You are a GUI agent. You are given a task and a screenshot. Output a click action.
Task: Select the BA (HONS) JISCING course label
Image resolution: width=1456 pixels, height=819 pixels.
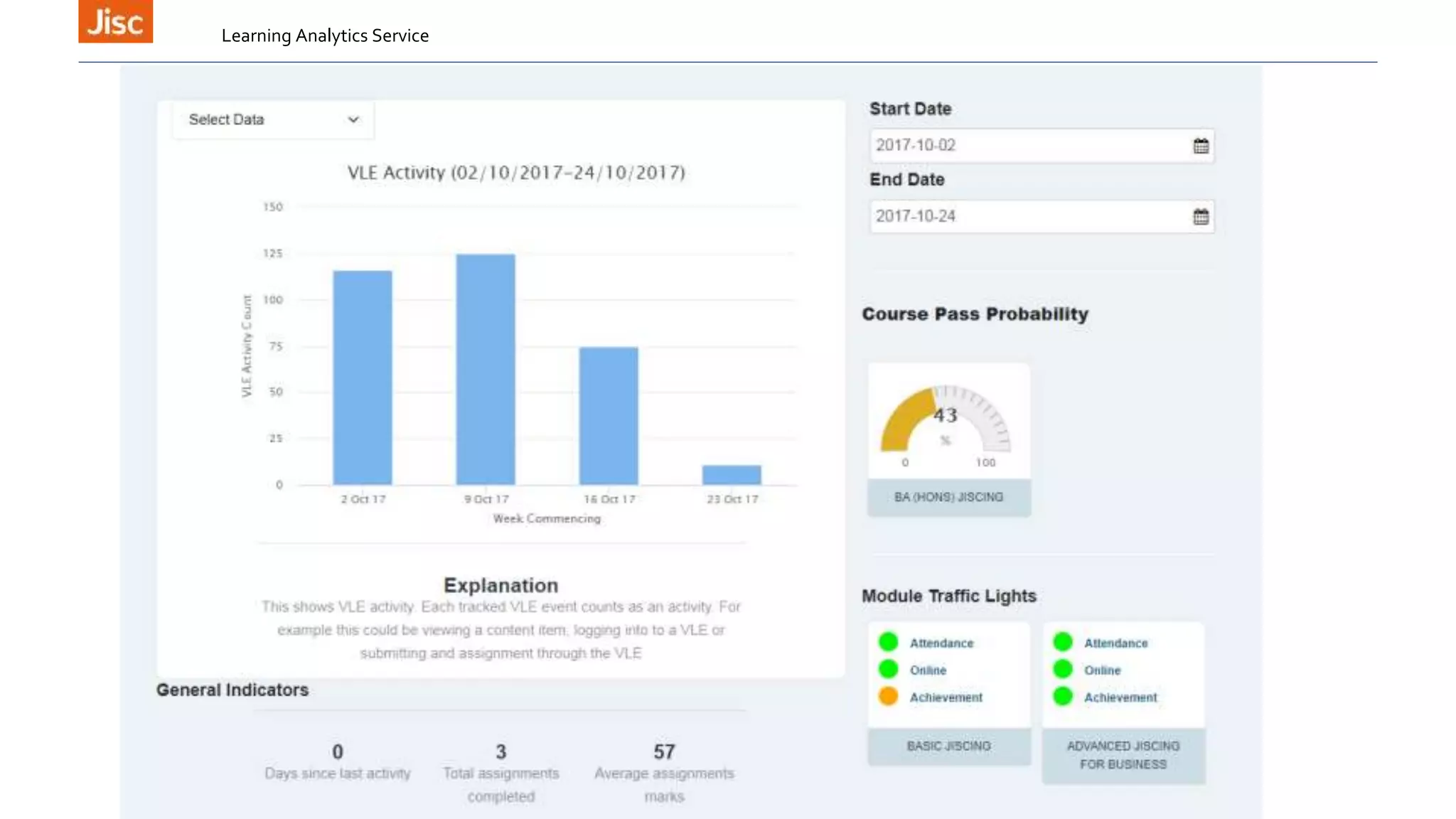[x=949, y=497]
